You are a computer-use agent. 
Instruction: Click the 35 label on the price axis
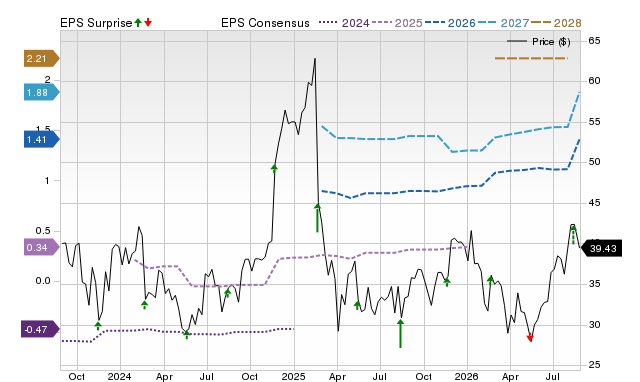[x=595, y=284]
